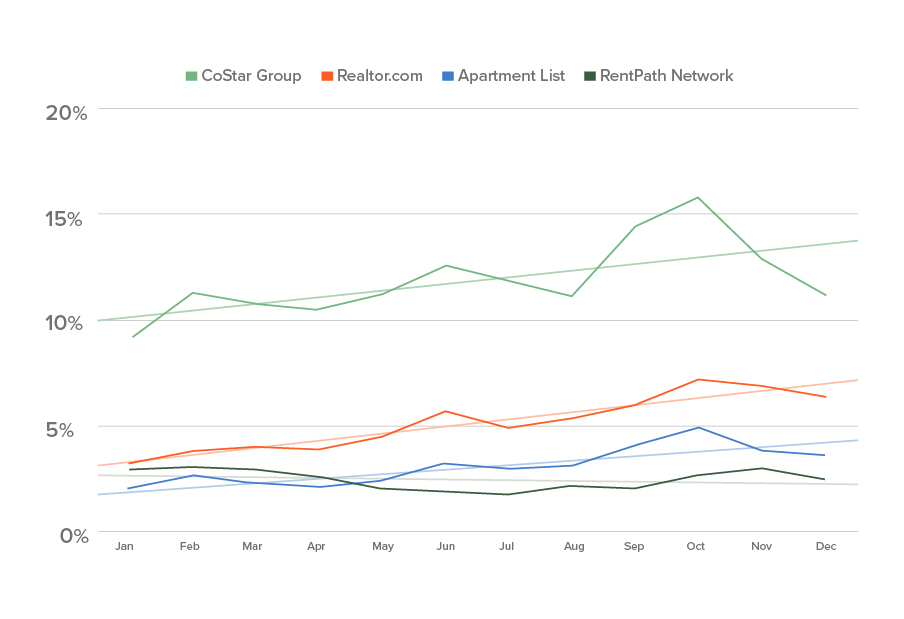This screenshot has height=619, width=904.
Task: Click the CoStar Group October peak point
Action: click(x=698, y=198)
